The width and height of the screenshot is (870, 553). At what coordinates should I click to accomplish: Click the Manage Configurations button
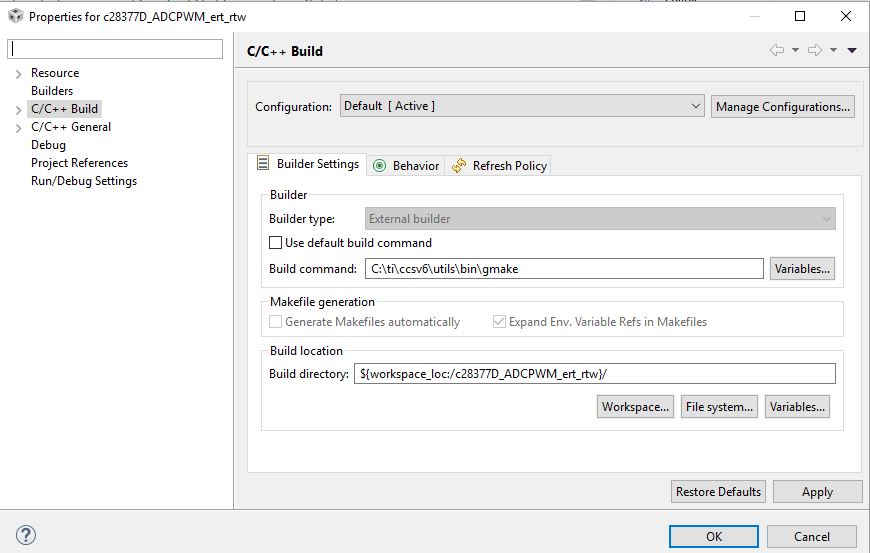pyautogui.click(x=783, y=107)
